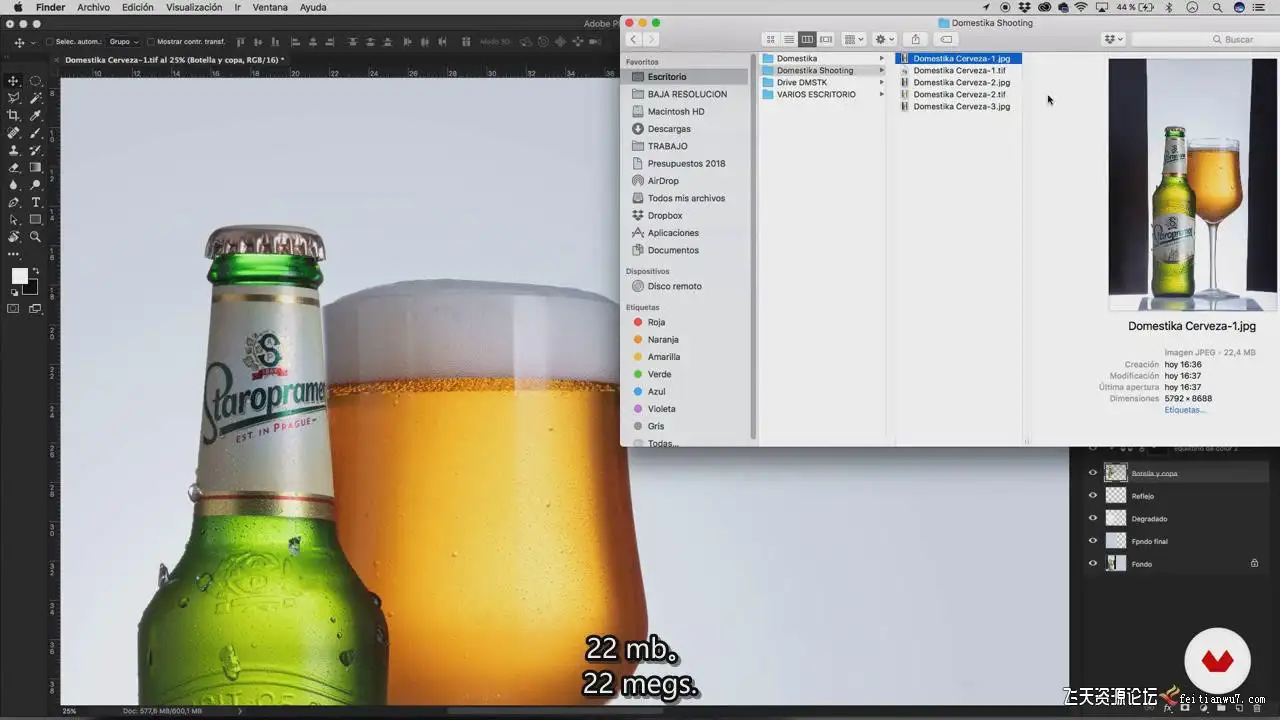Open the Archivo menu
The height and width of the screenshot is (720, 1280).
pos(93,7)
